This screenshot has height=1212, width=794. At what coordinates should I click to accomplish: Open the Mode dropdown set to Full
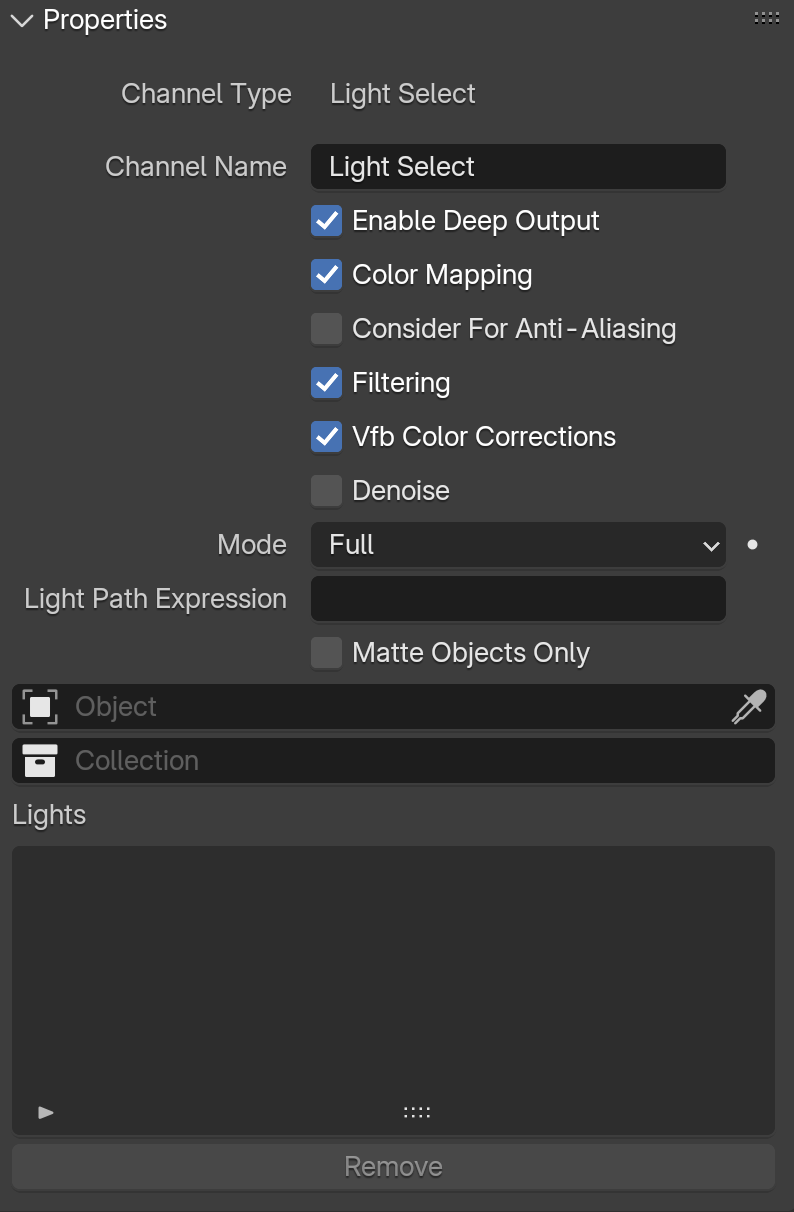518,545
